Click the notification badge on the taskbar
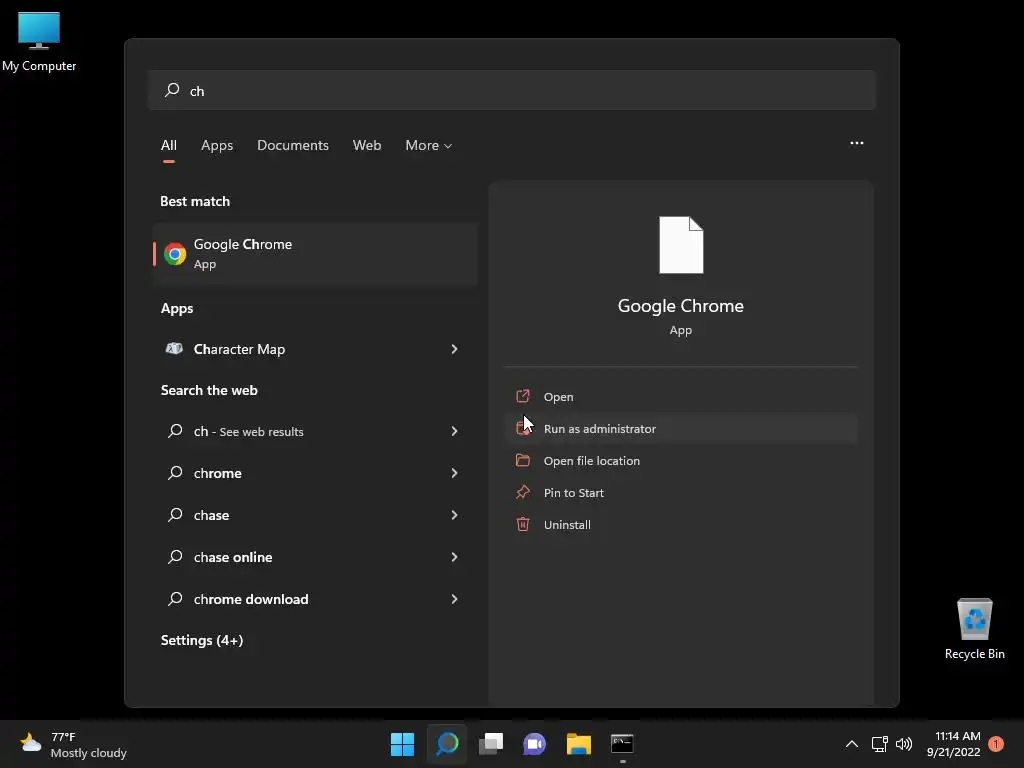Image resolution: width=1024 pixels, height=768 pixels. [x=996, y=744]
